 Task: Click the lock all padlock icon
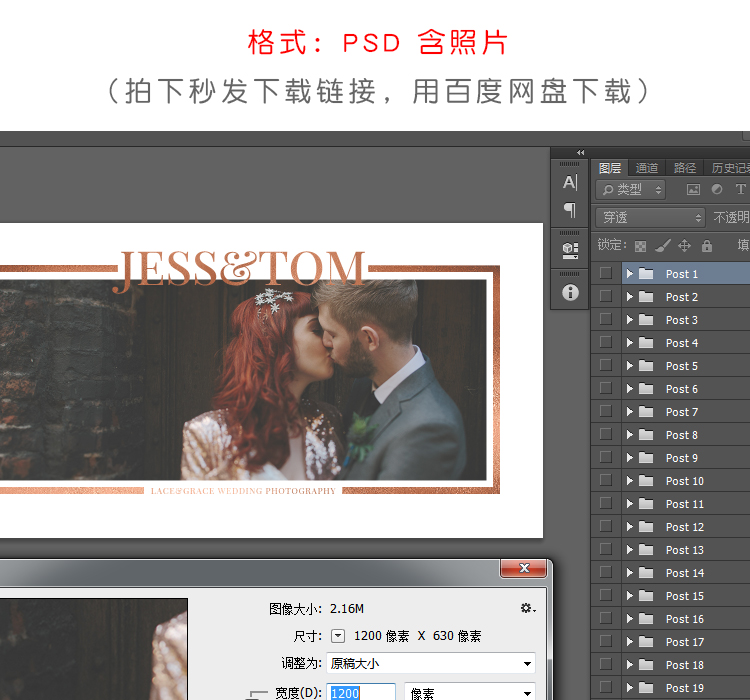point(707,245)
